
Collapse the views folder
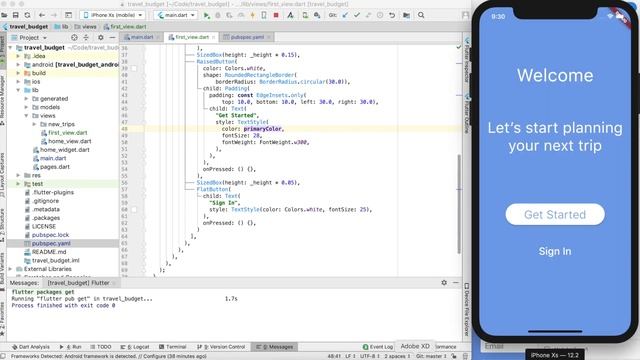tap(26, 116)
